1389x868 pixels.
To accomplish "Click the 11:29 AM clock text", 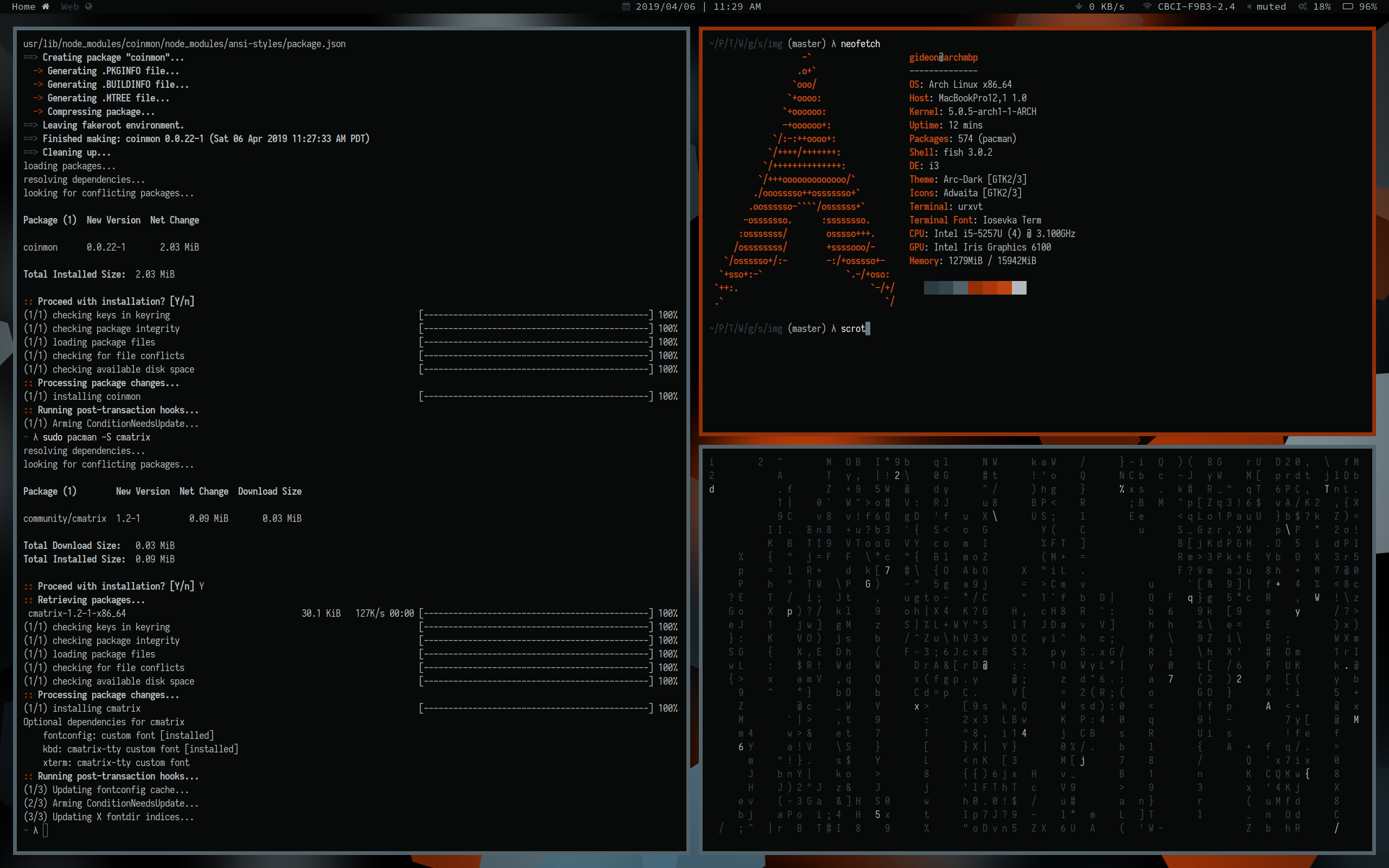I will tap(737, 7).
